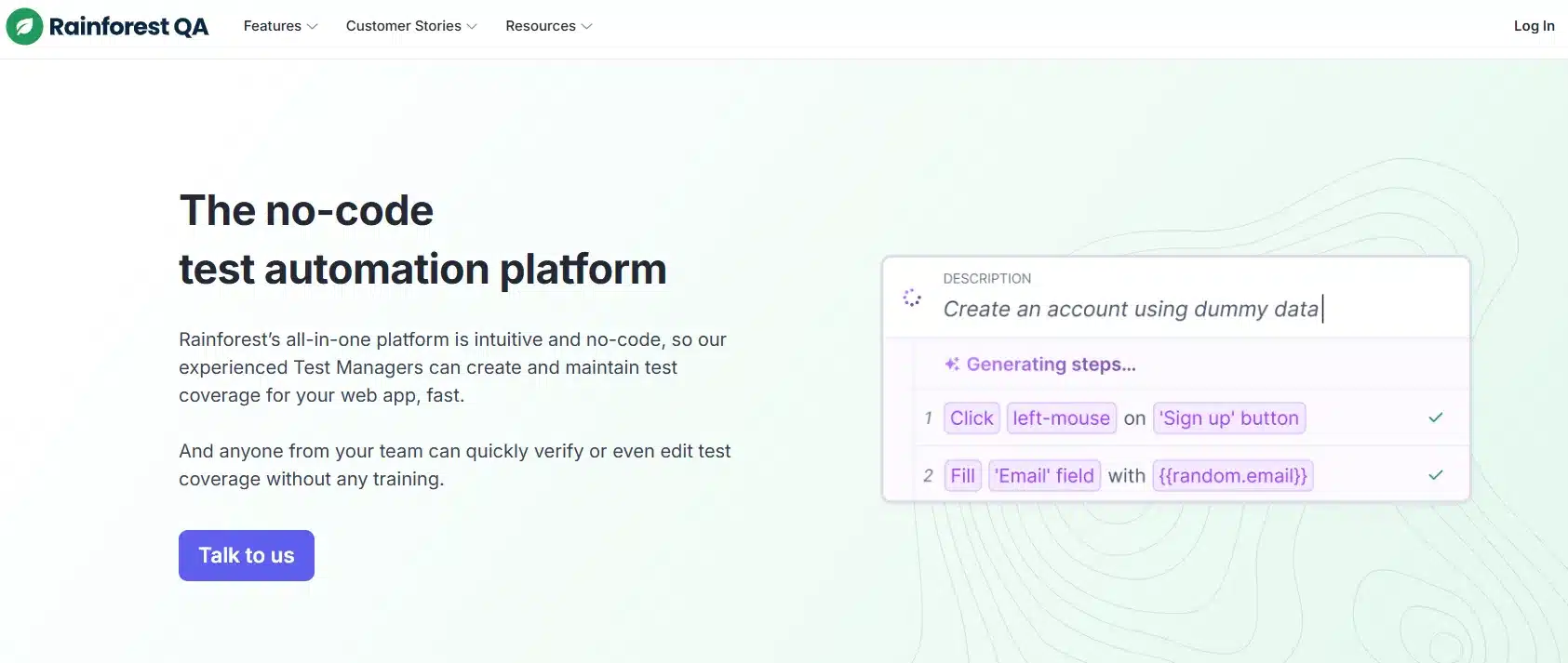Click the sparkle icon next to Generating steps
Image resolution: width=1568 pixels, height=663 pixels.
point(952,365)
